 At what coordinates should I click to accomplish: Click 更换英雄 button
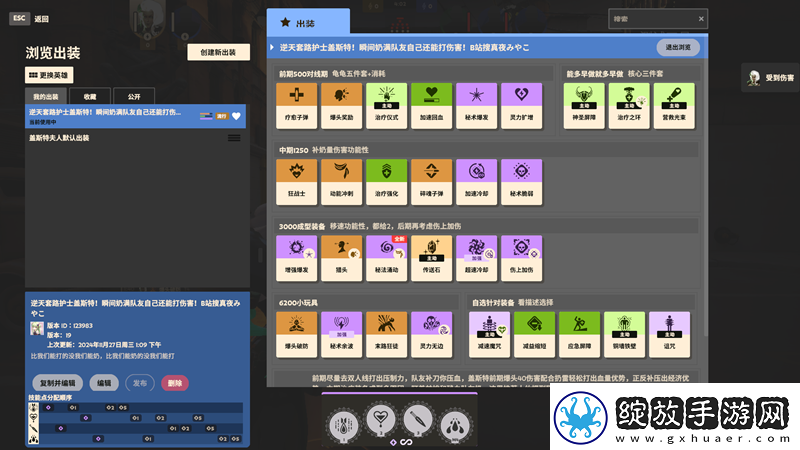coord(49,75)
